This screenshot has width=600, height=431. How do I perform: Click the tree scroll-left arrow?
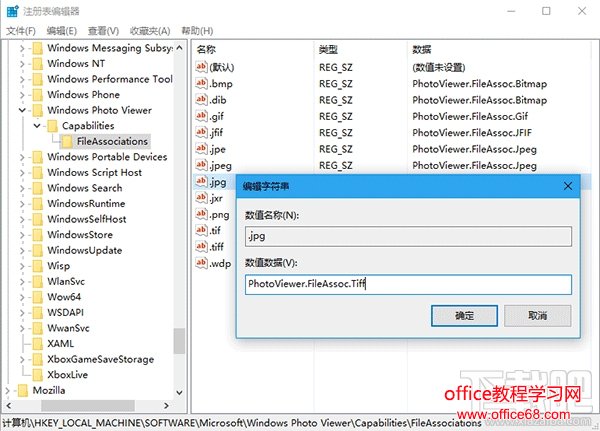click(x=8, y=405)
